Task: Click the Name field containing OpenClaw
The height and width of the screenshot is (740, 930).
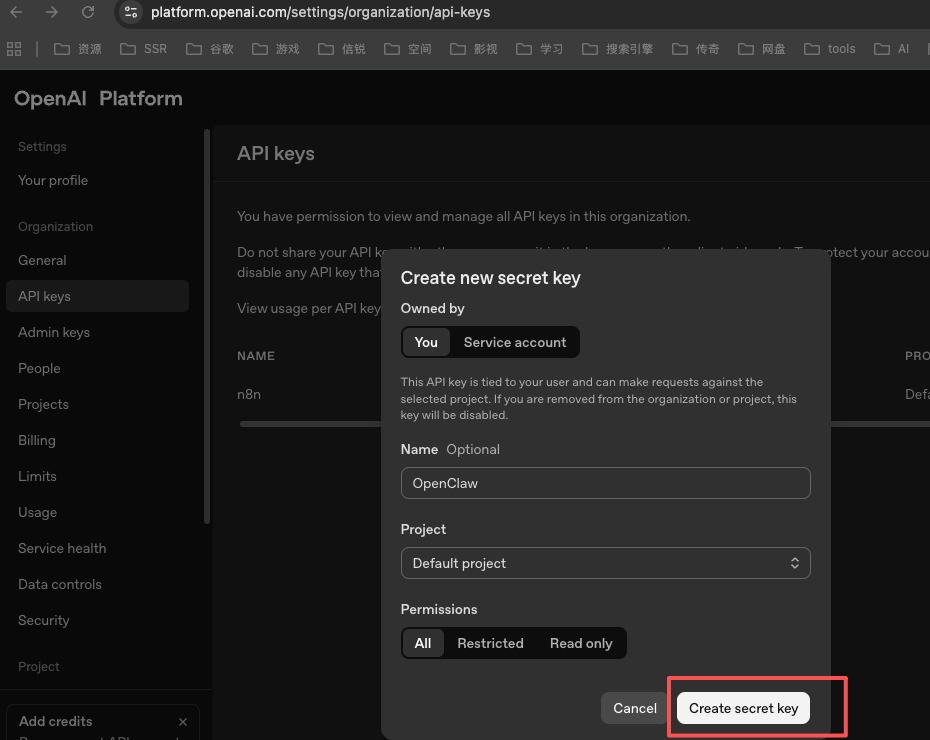Action: click(x=605, y=483)
